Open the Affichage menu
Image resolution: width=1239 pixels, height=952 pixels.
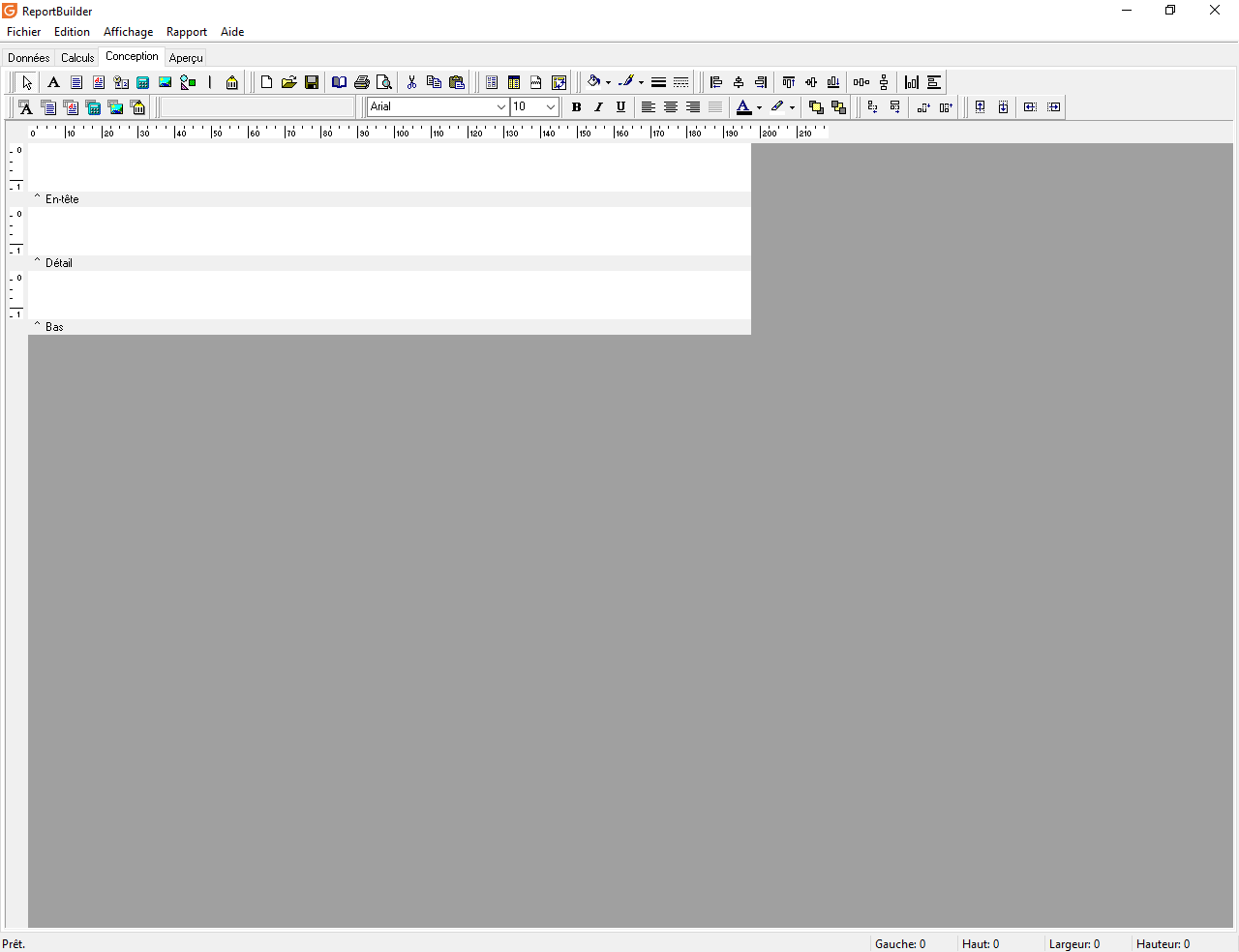pos(129,32)
